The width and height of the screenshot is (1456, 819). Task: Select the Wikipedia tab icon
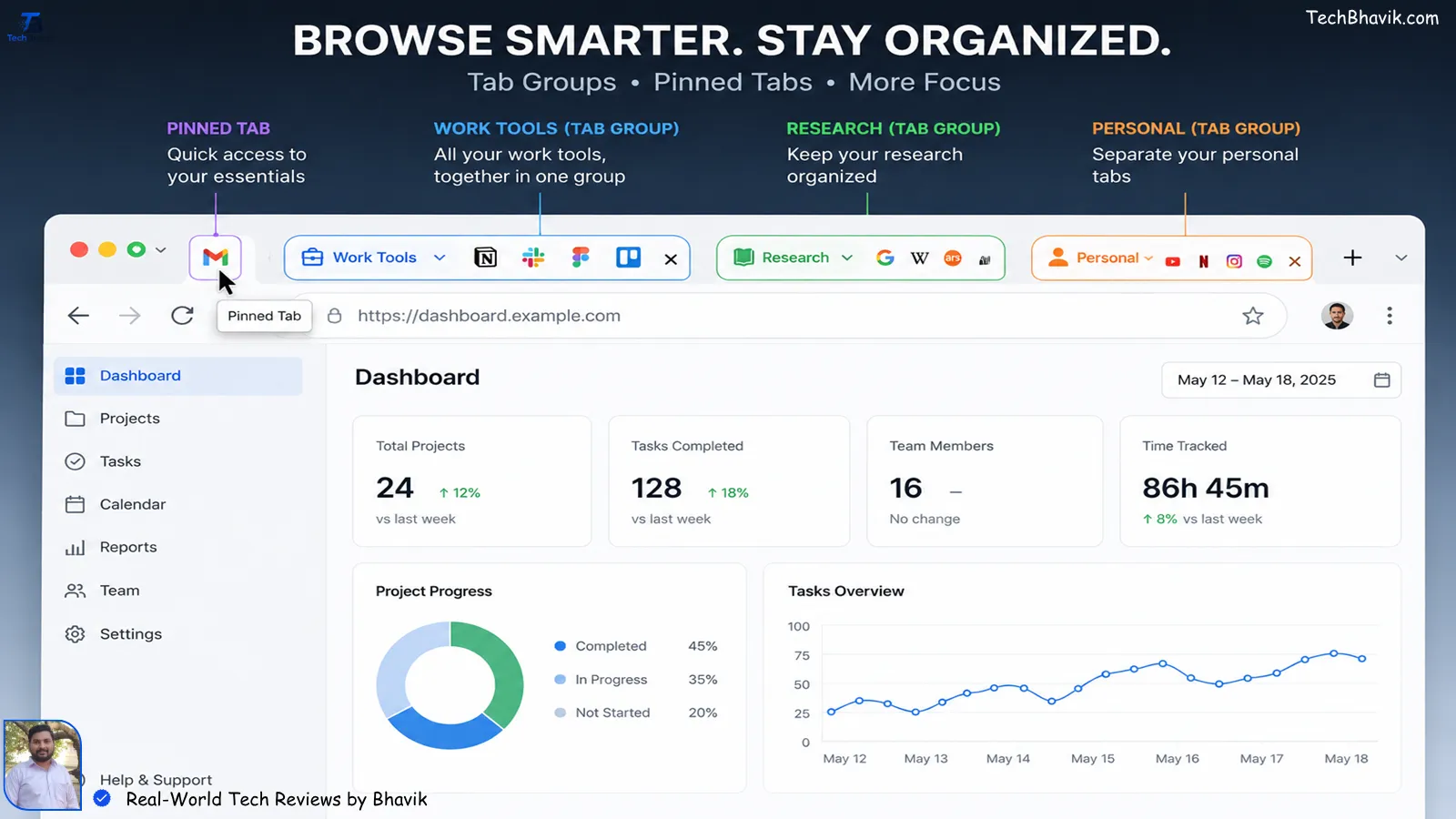920,258
